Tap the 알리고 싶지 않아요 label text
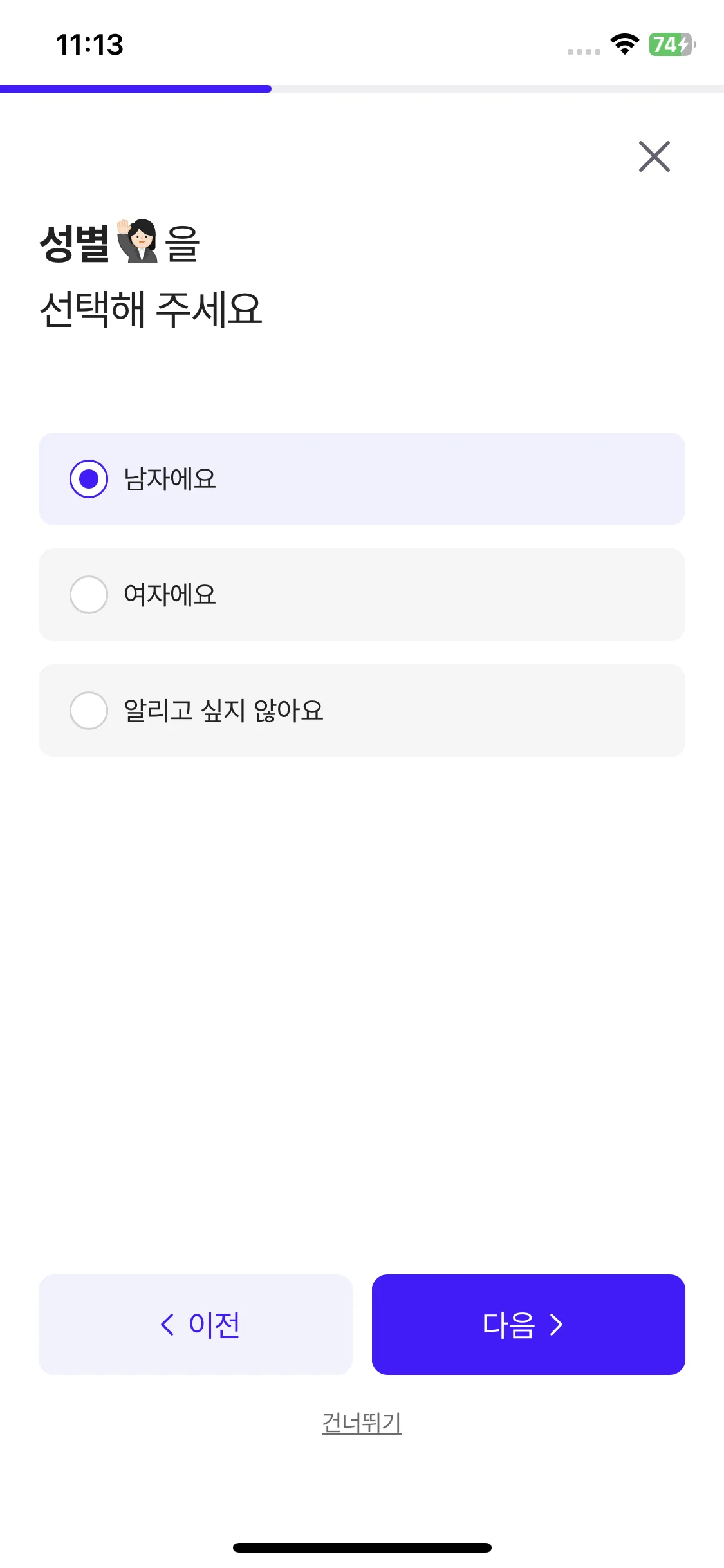The height and width of the screenshot is (1568, 724). click(223, 711)
